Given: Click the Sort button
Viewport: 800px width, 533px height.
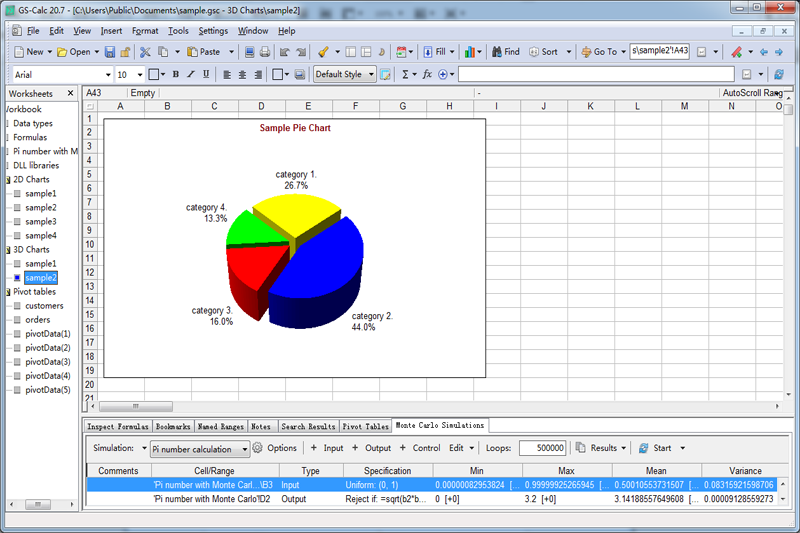Looking at the screenshot, I should 544,52.
